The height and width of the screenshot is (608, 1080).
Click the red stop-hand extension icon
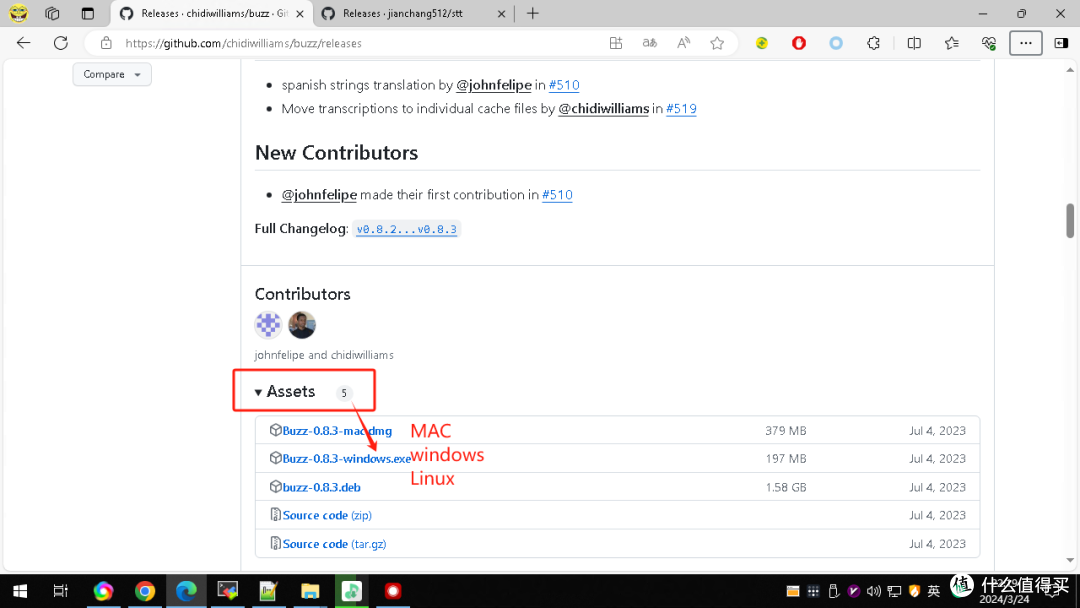[799, 43]
